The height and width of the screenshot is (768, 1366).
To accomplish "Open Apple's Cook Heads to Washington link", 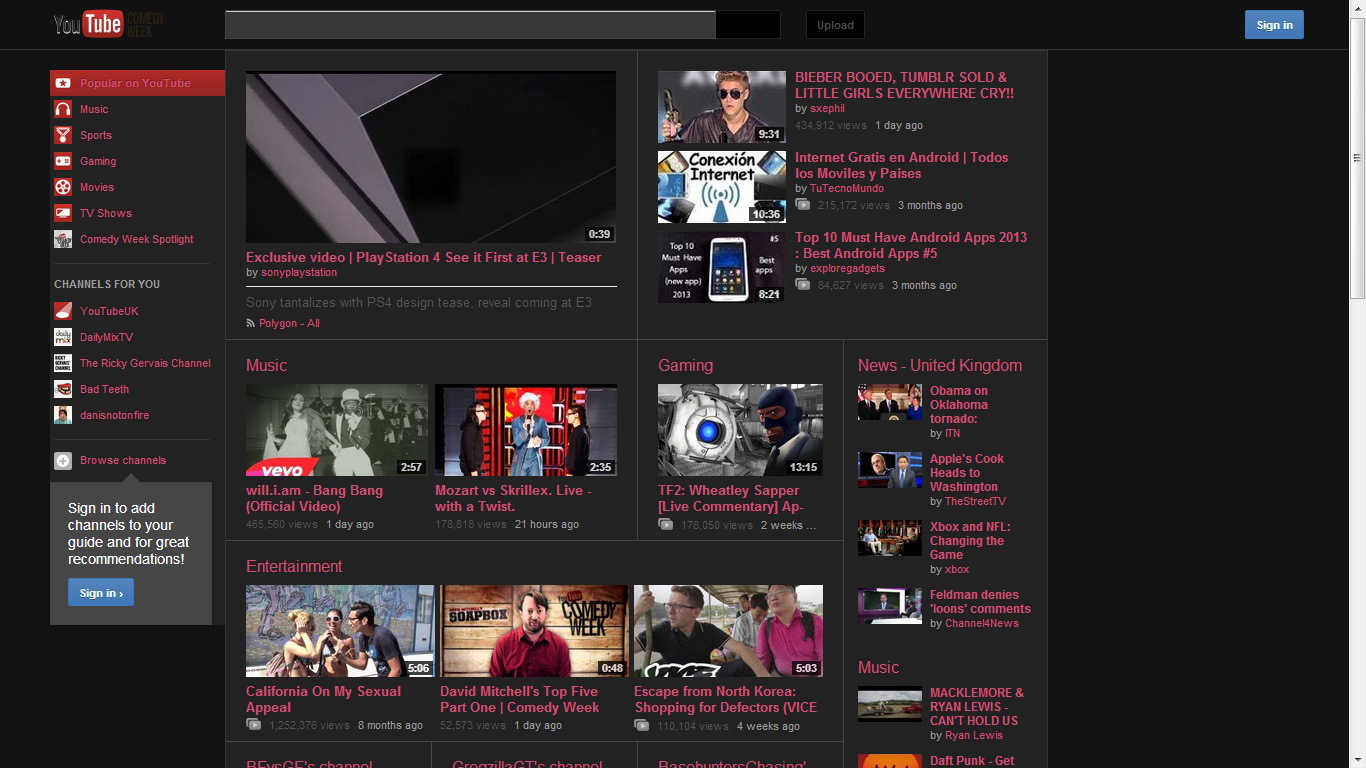I will click(967, 473).
